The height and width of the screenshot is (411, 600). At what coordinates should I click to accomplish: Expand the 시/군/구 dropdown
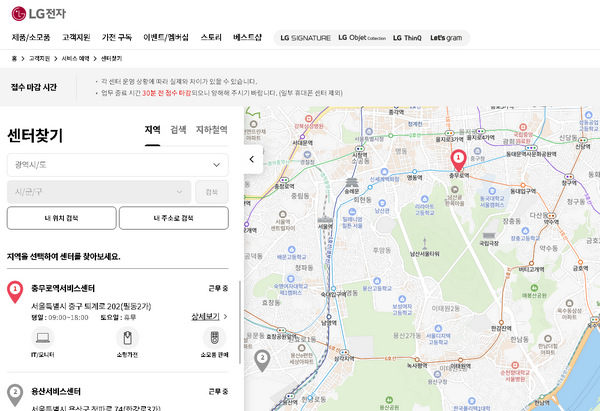click(99, 192)
